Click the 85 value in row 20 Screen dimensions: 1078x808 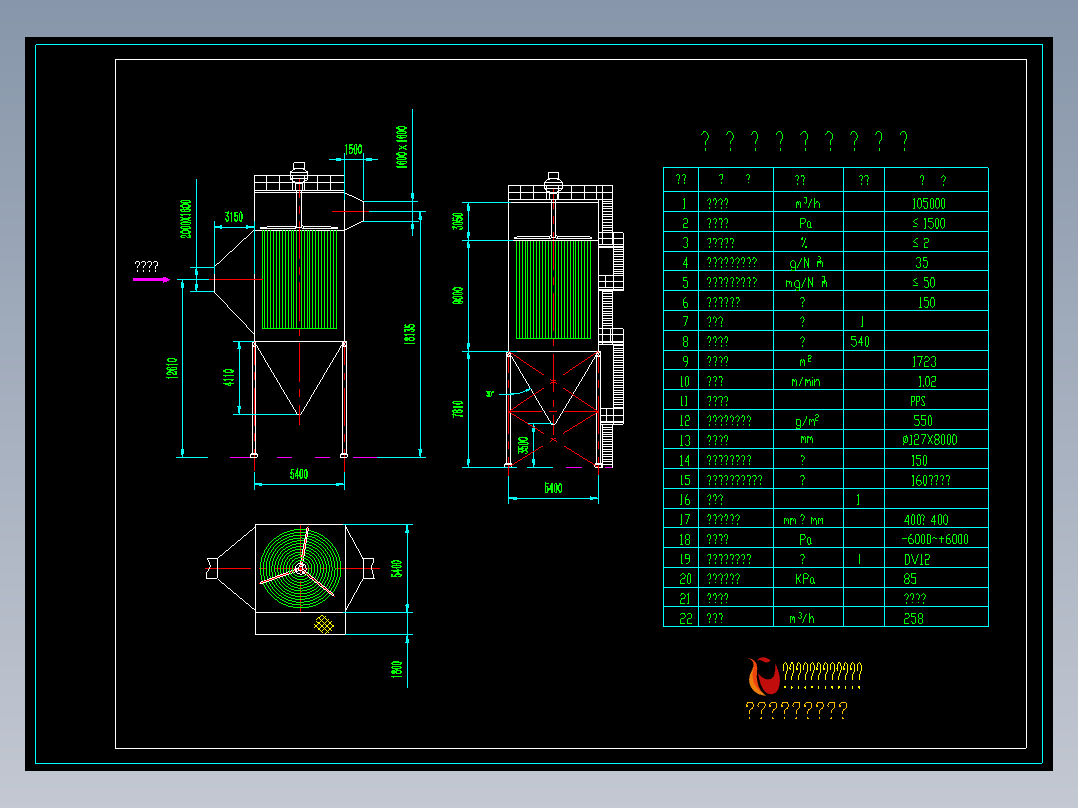[910, 579]
